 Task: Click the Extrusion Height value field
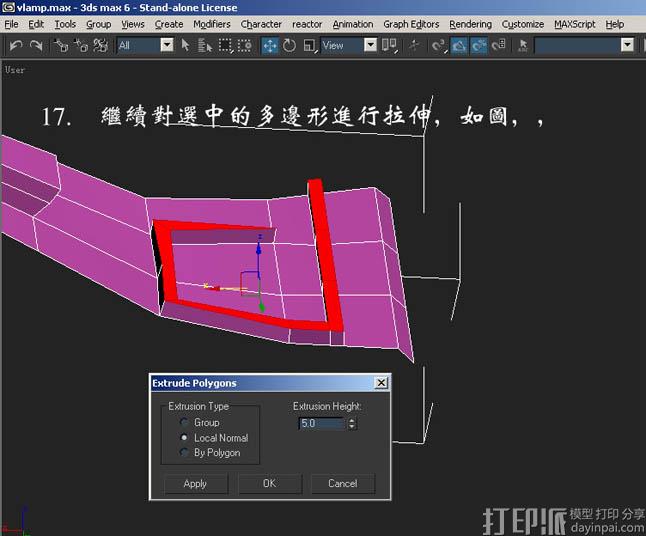click(321, 424)
